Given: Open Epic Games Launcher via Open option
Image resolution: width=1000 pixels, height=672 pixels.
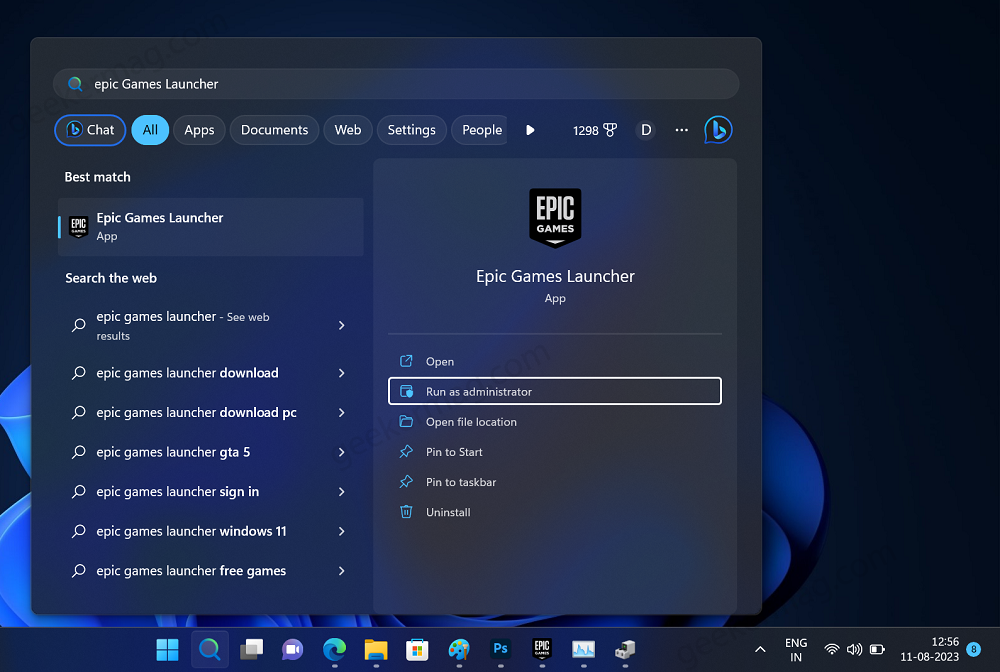Looking at the screenshot, I should (x=555, y=362).
